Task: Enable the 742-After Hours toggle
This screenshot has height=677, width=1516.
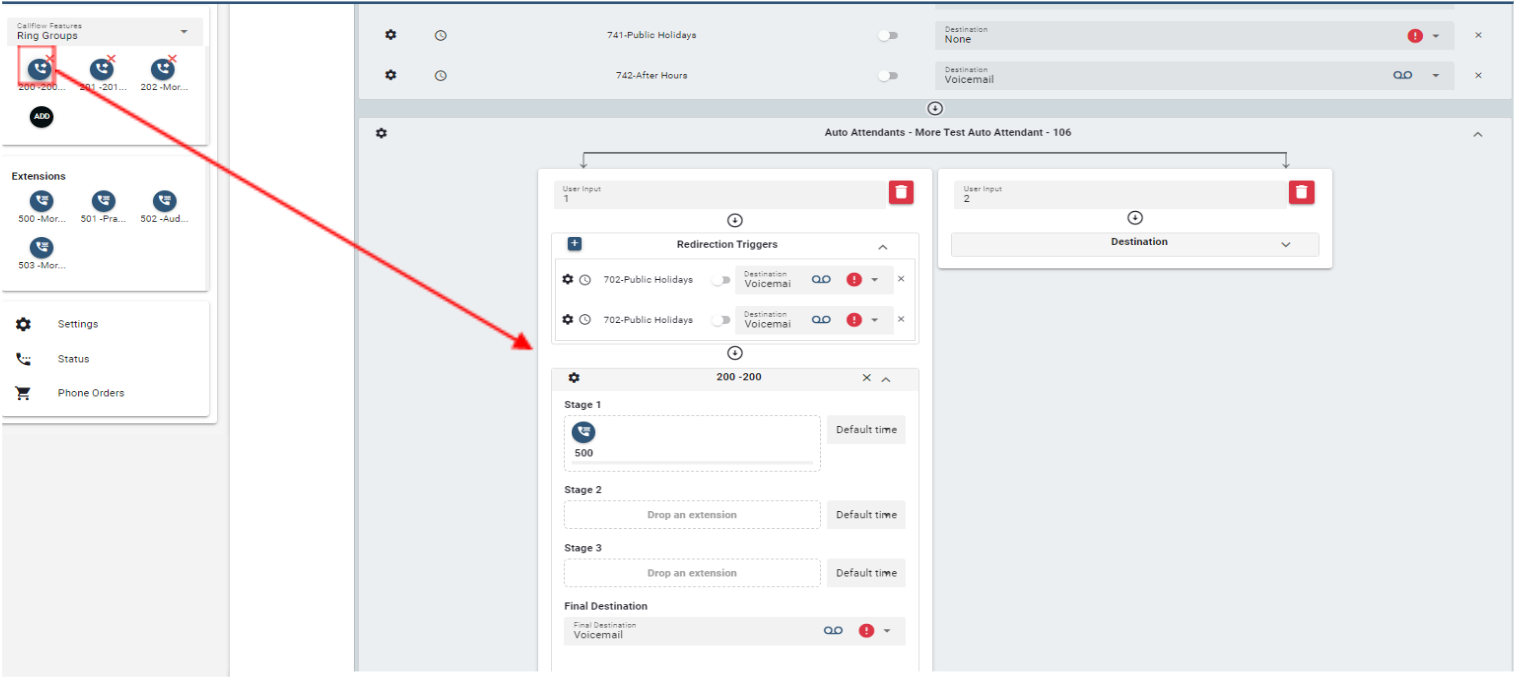Action: click(x=887, y=76)
